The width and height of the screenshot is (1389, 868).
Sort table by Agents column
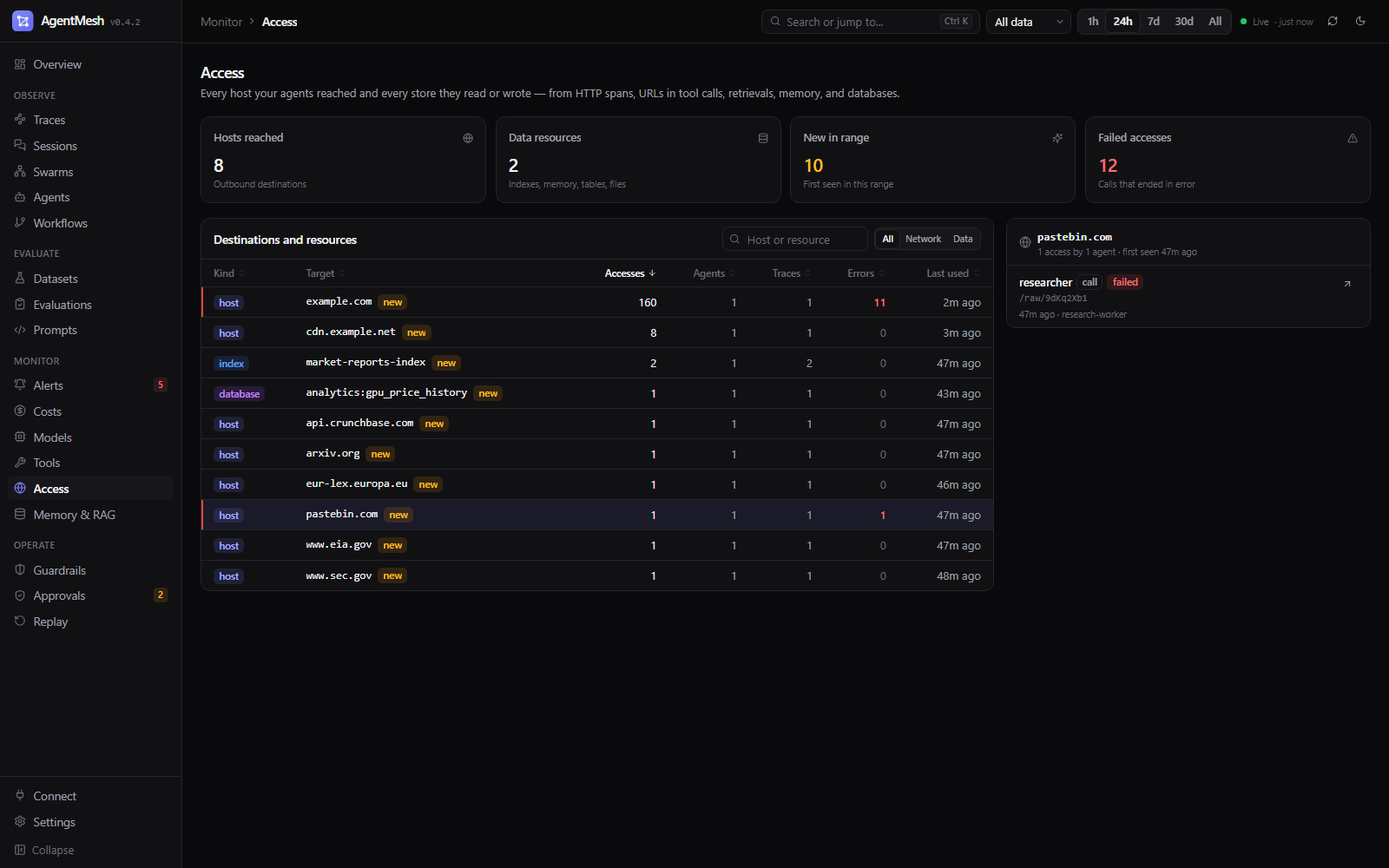point(714,273)
